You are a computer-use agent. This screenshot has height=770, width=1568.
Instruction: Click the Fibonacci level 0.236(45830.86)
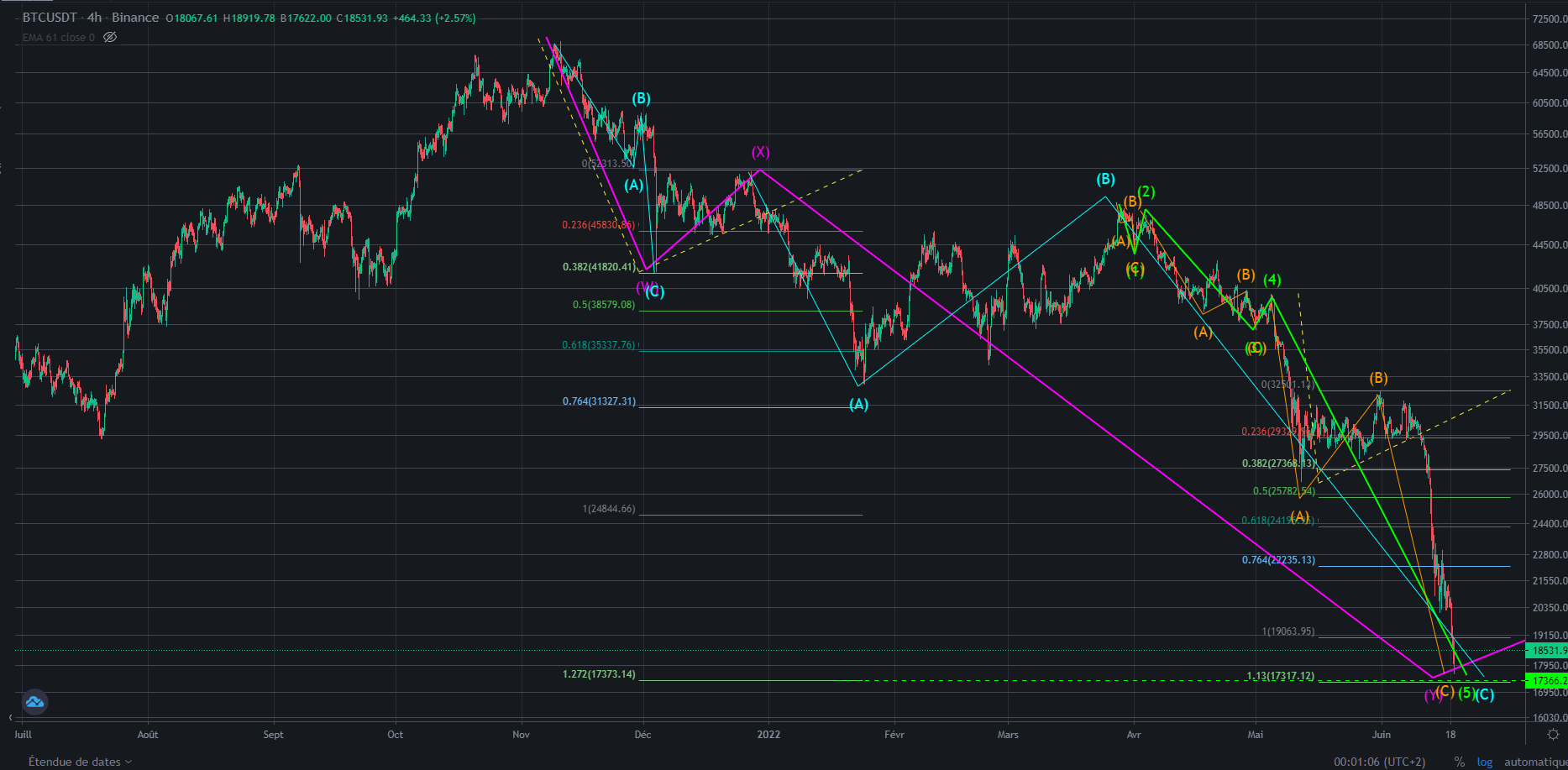[599, 225]
